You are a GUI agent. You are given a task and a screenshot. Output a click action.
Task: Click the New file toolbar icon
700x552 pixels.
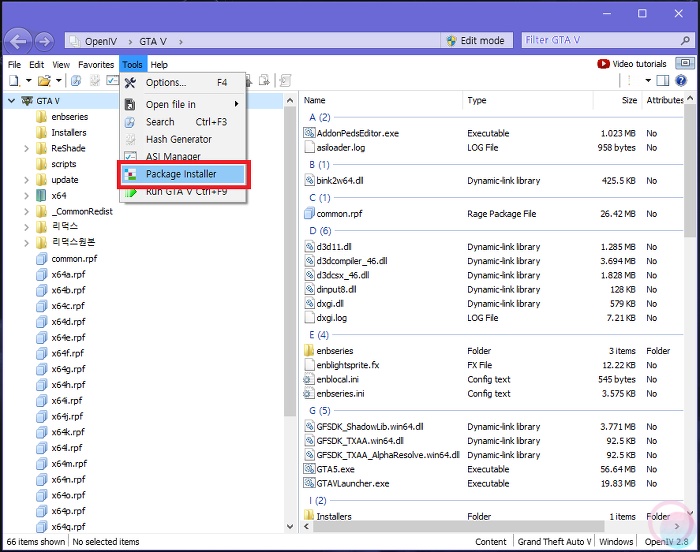click(14, 81)
